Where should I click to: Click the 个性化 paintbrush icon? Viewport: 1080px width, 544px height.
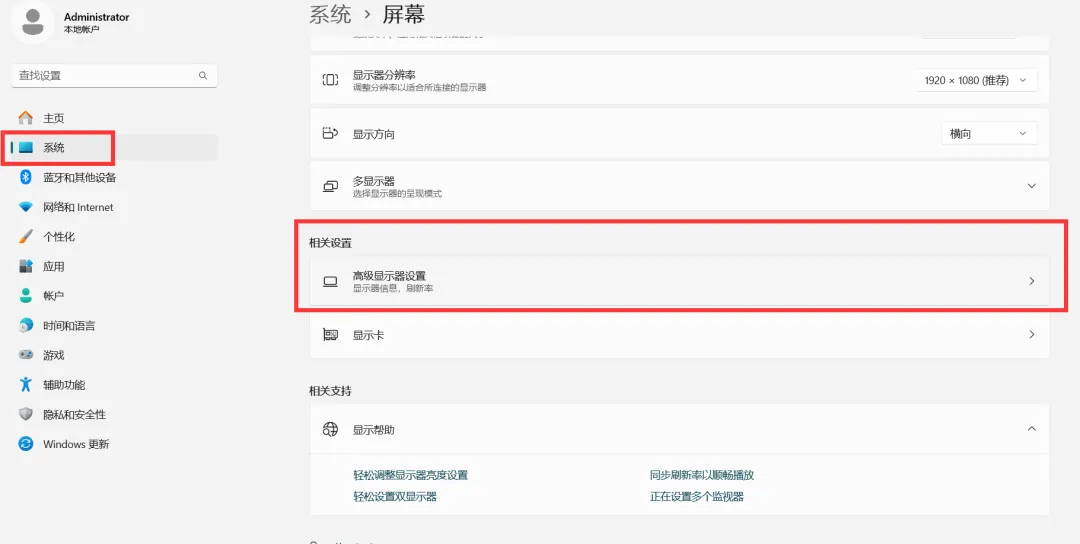[x=25, y=237]
